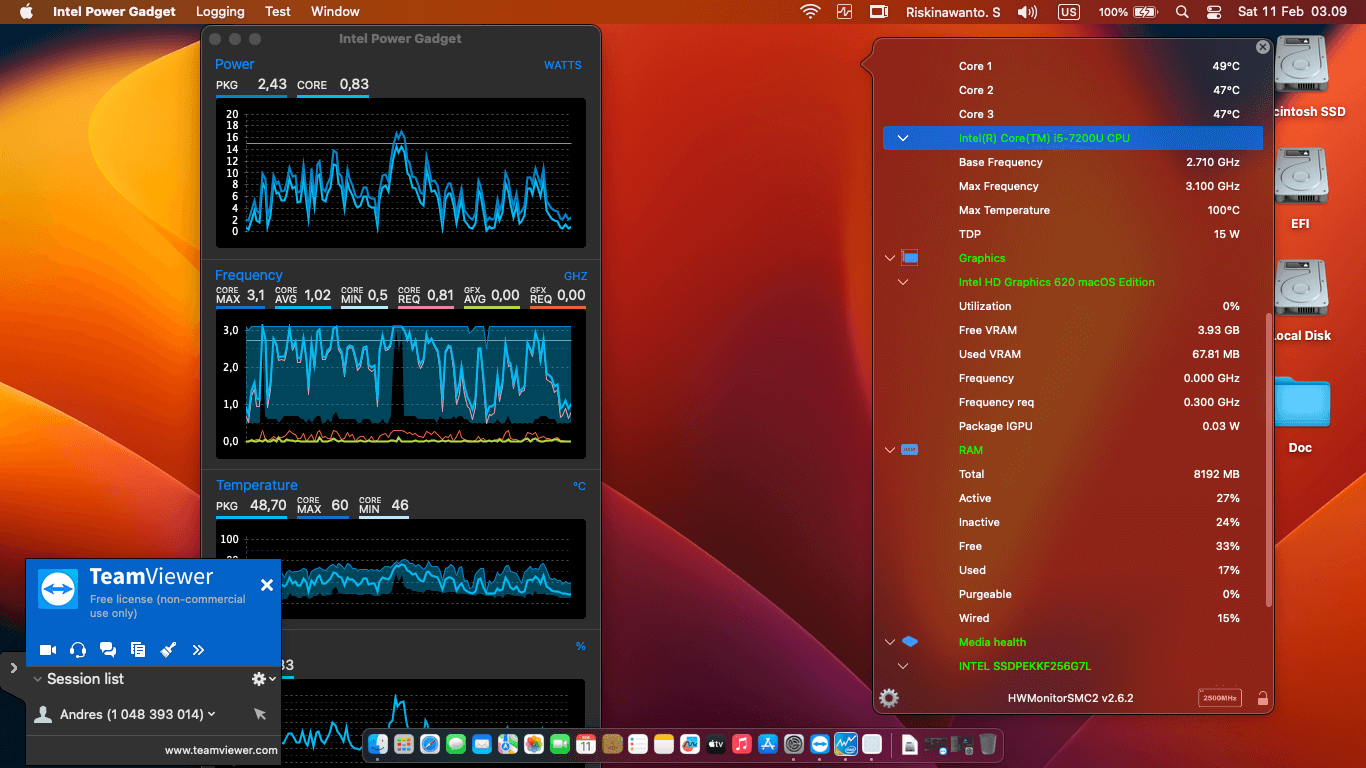Start video in TeamViewer panel
This screenshot has height=768, width=1366.
47,650
